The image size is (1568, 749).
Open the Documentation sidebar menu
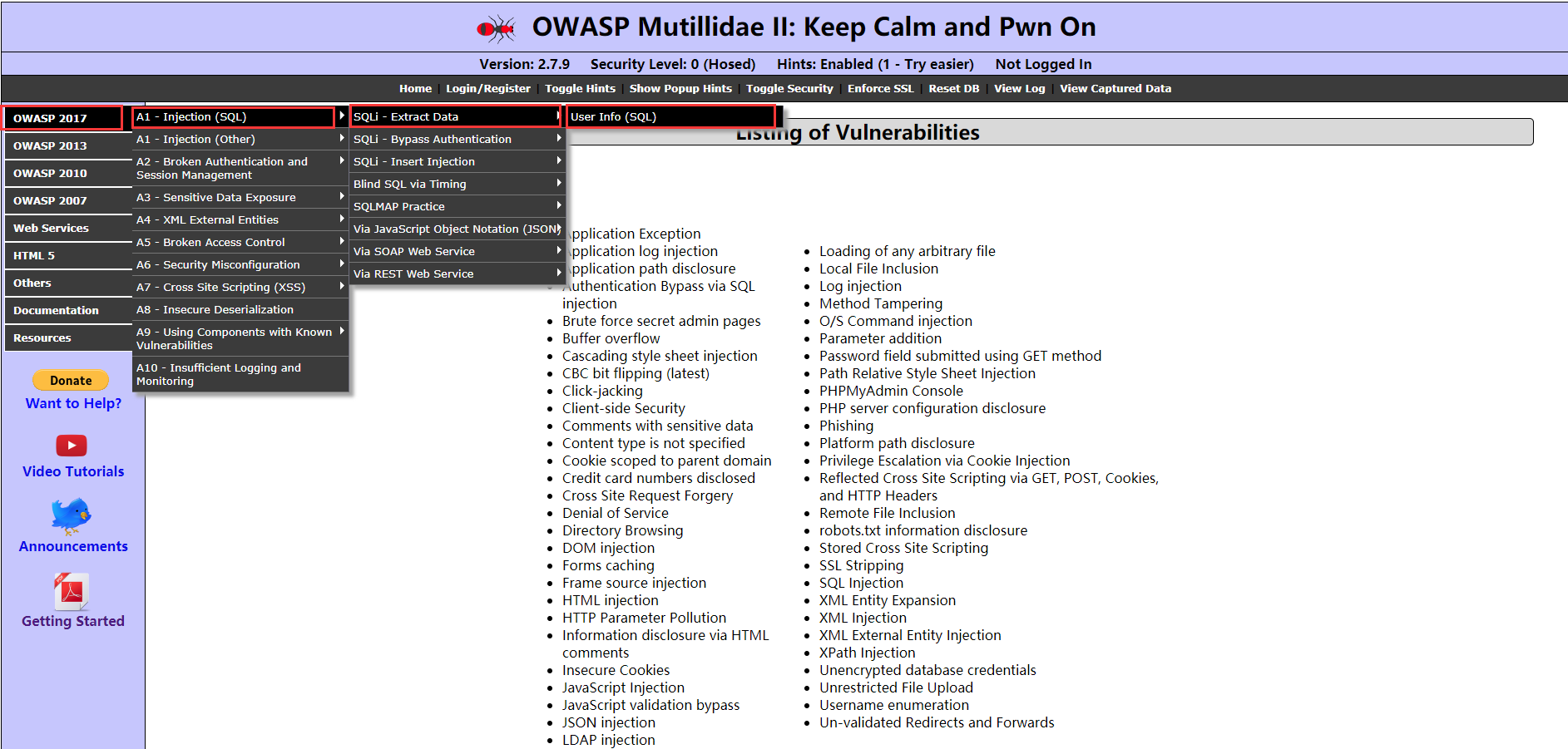click(68, 310)
